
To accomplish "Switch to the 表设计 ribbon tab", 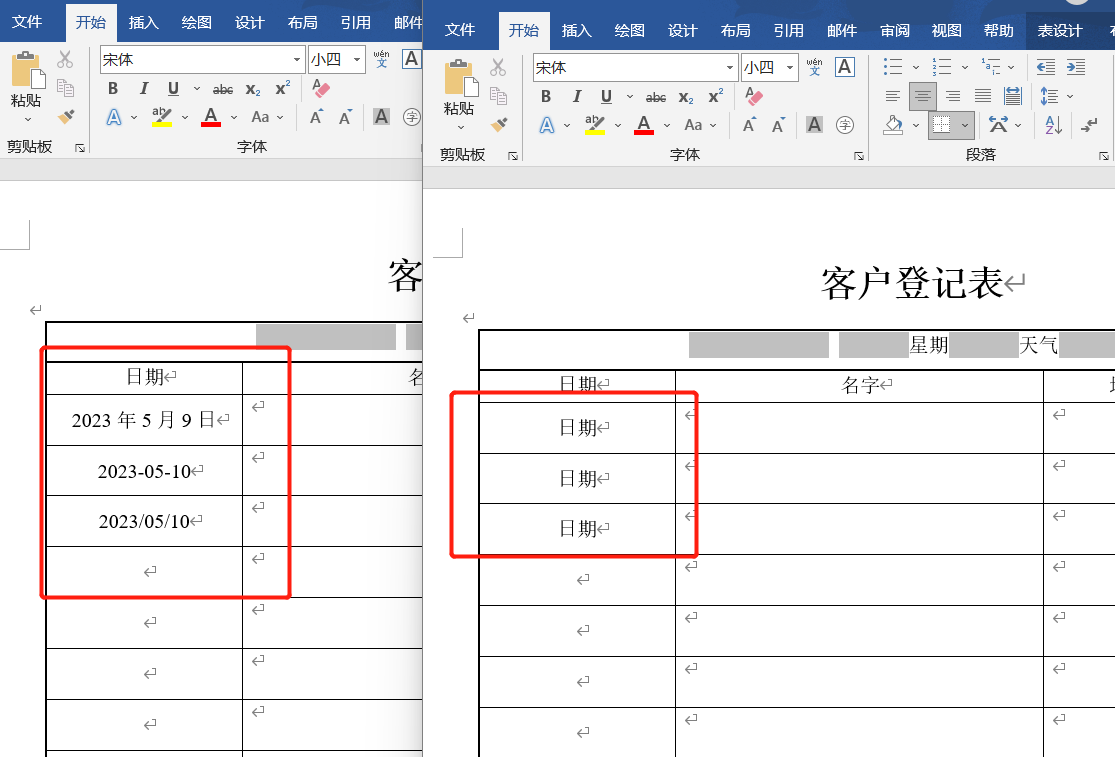I will pos(1060,31).
